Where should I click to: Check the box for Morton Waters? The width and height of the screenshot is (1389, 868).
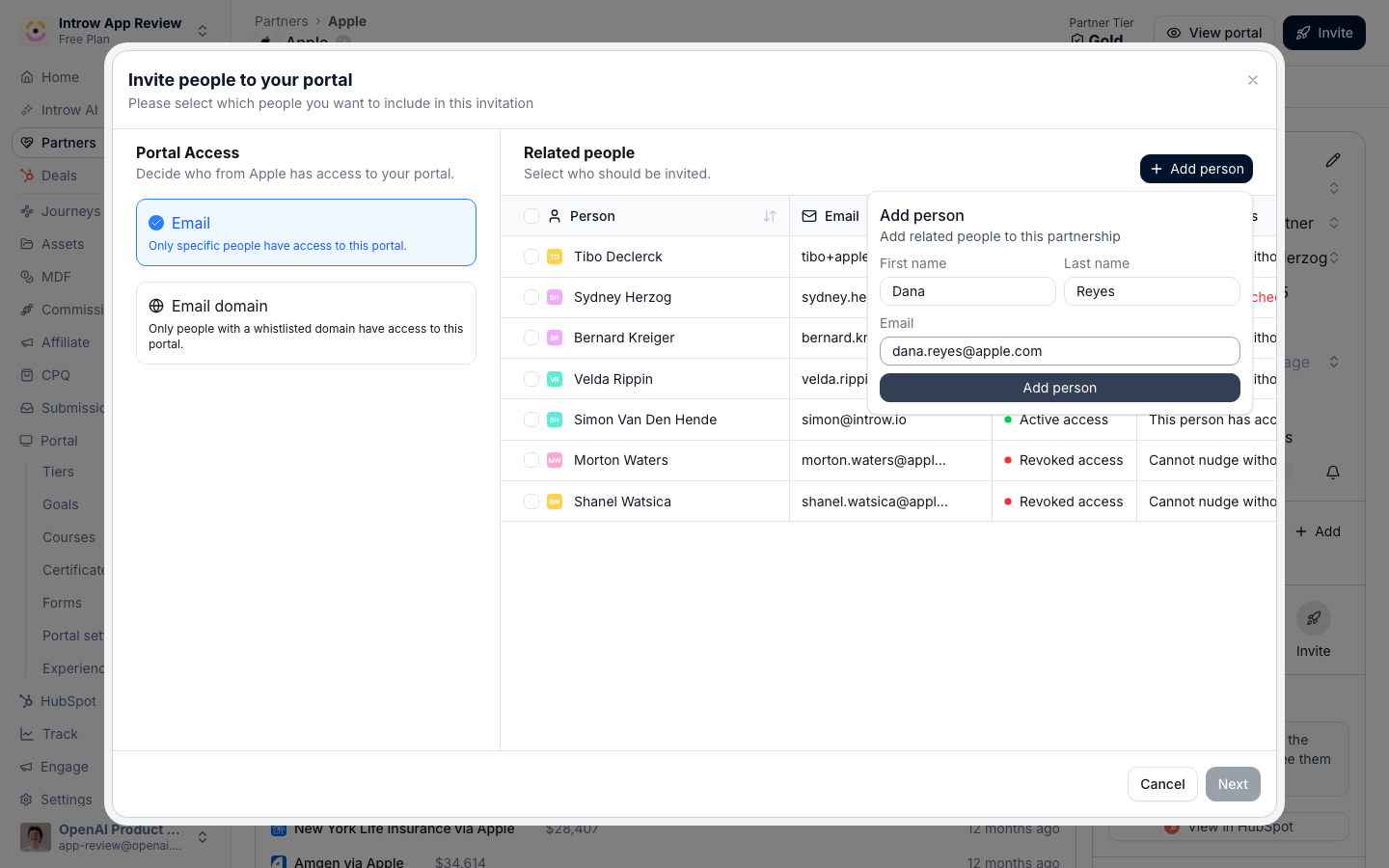coord(531,460)
